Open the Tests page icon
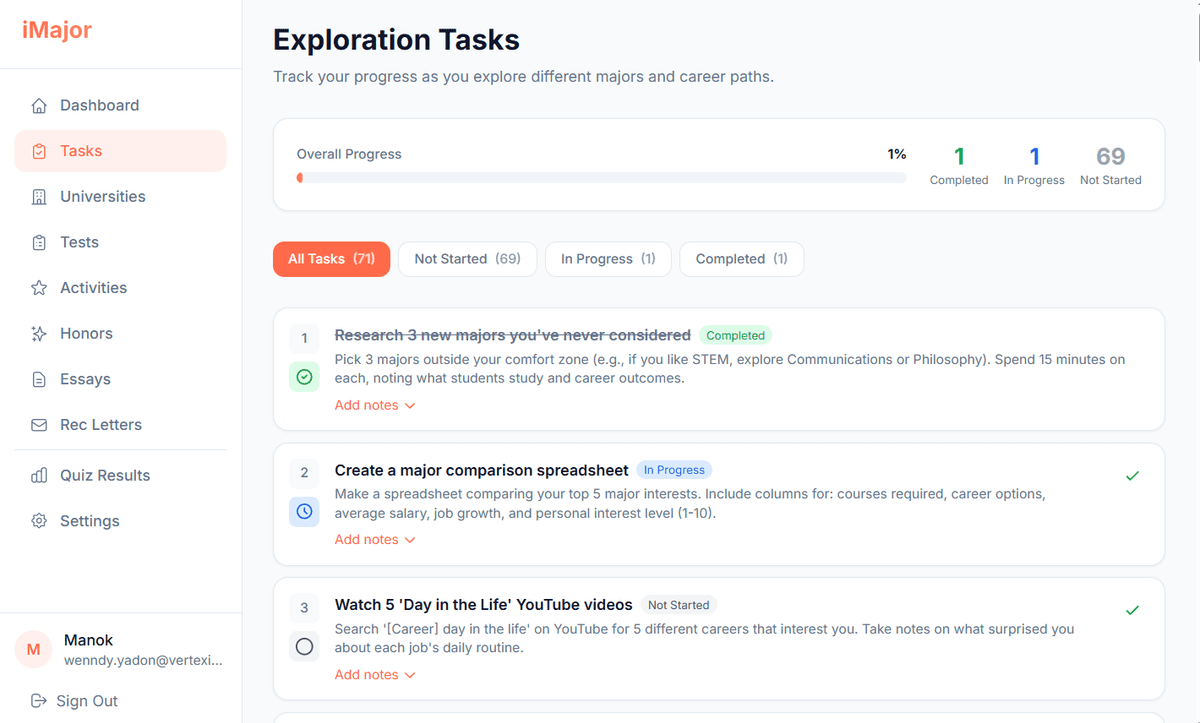Screen dimensions: 1200x723 click(40, 242)
